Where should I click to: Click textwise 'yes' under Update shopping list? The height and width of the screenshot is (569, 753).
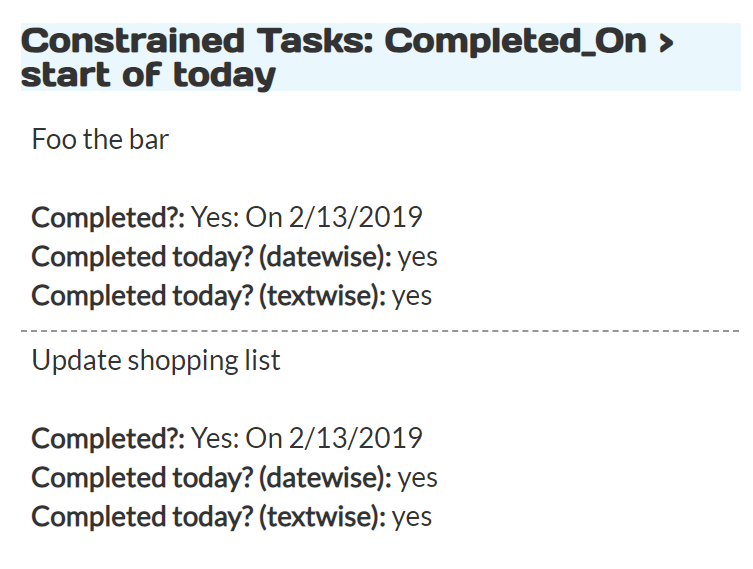412,518
